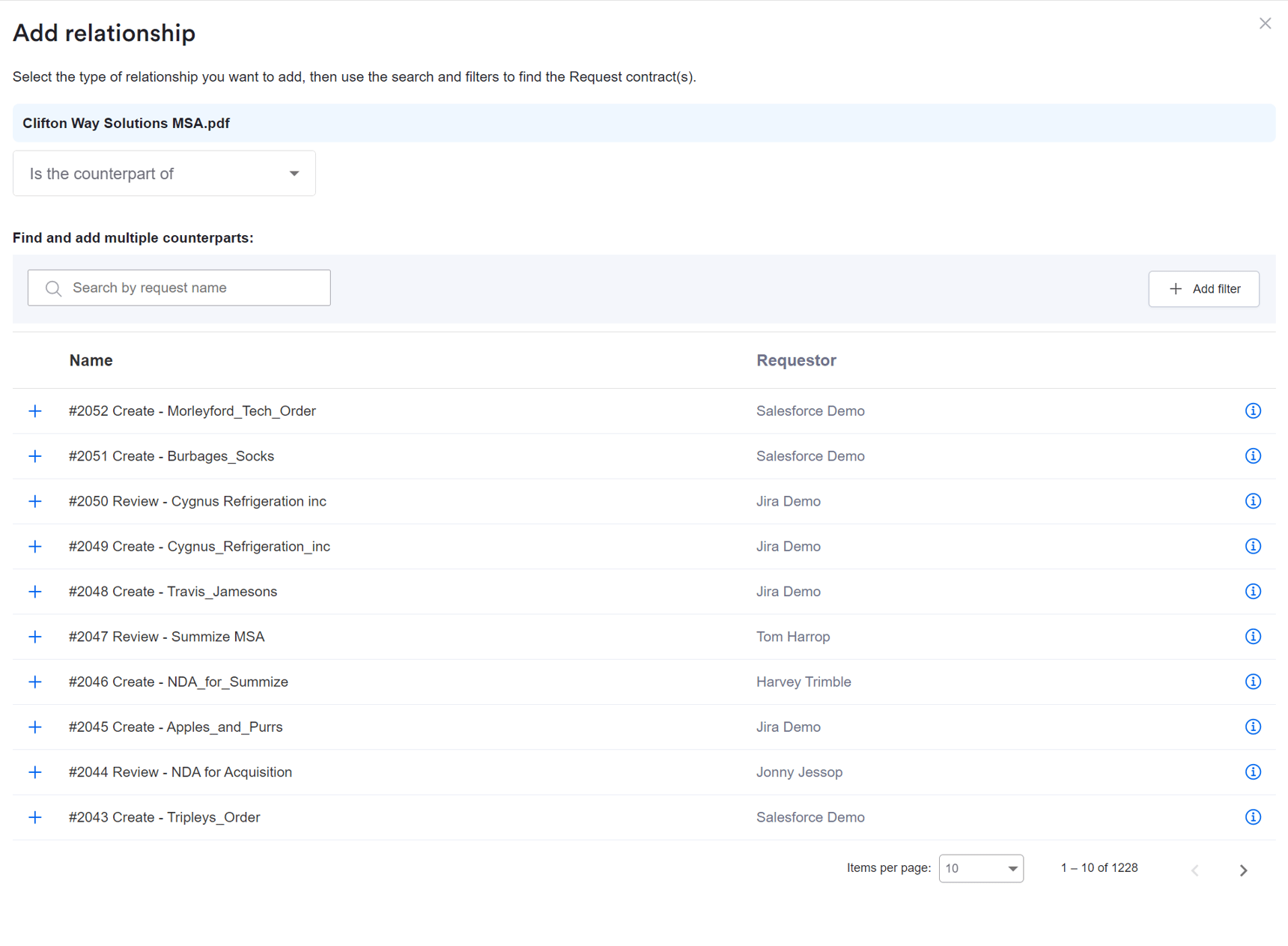Go to the next page of results

(x=1242, y=870)
